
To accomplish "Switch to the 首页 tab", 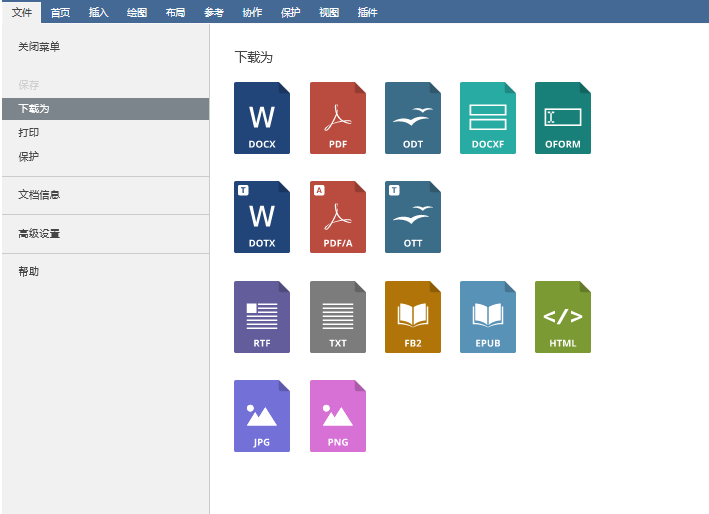I will pyautogui.click(x=60, y=12).
